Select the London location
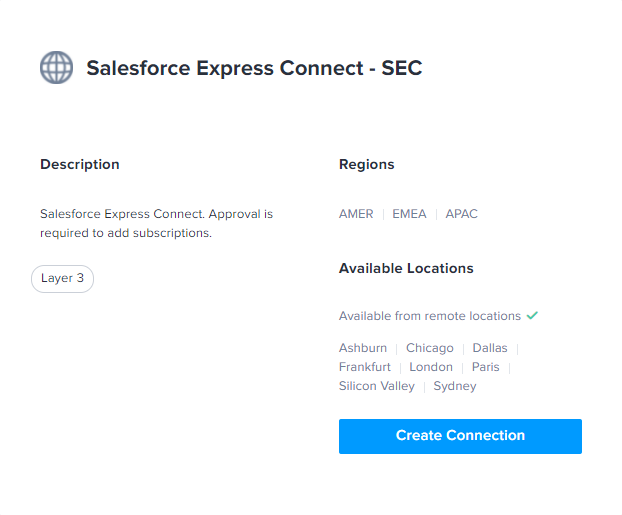622x515 pixels. (431, 367)
